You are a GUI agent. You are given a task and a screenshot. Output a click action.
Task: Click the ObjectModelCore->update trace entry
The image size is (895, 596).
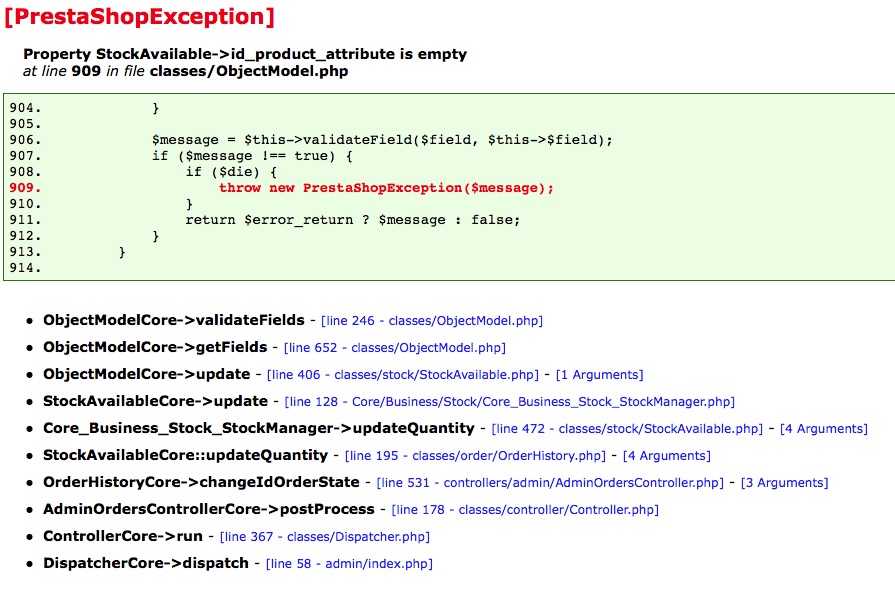coord(147,374)
